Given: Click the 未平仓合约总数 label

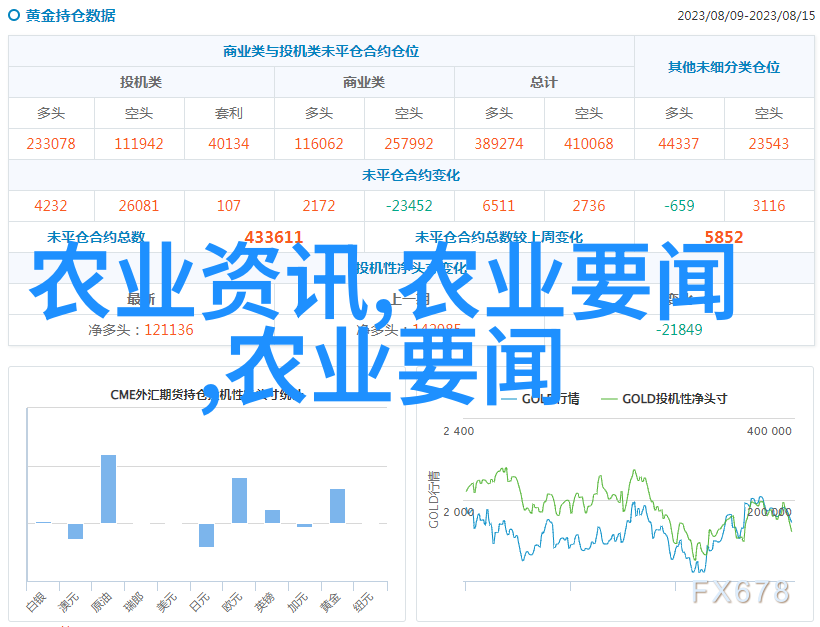Looking at the screenshot, I should click(96, 237).
